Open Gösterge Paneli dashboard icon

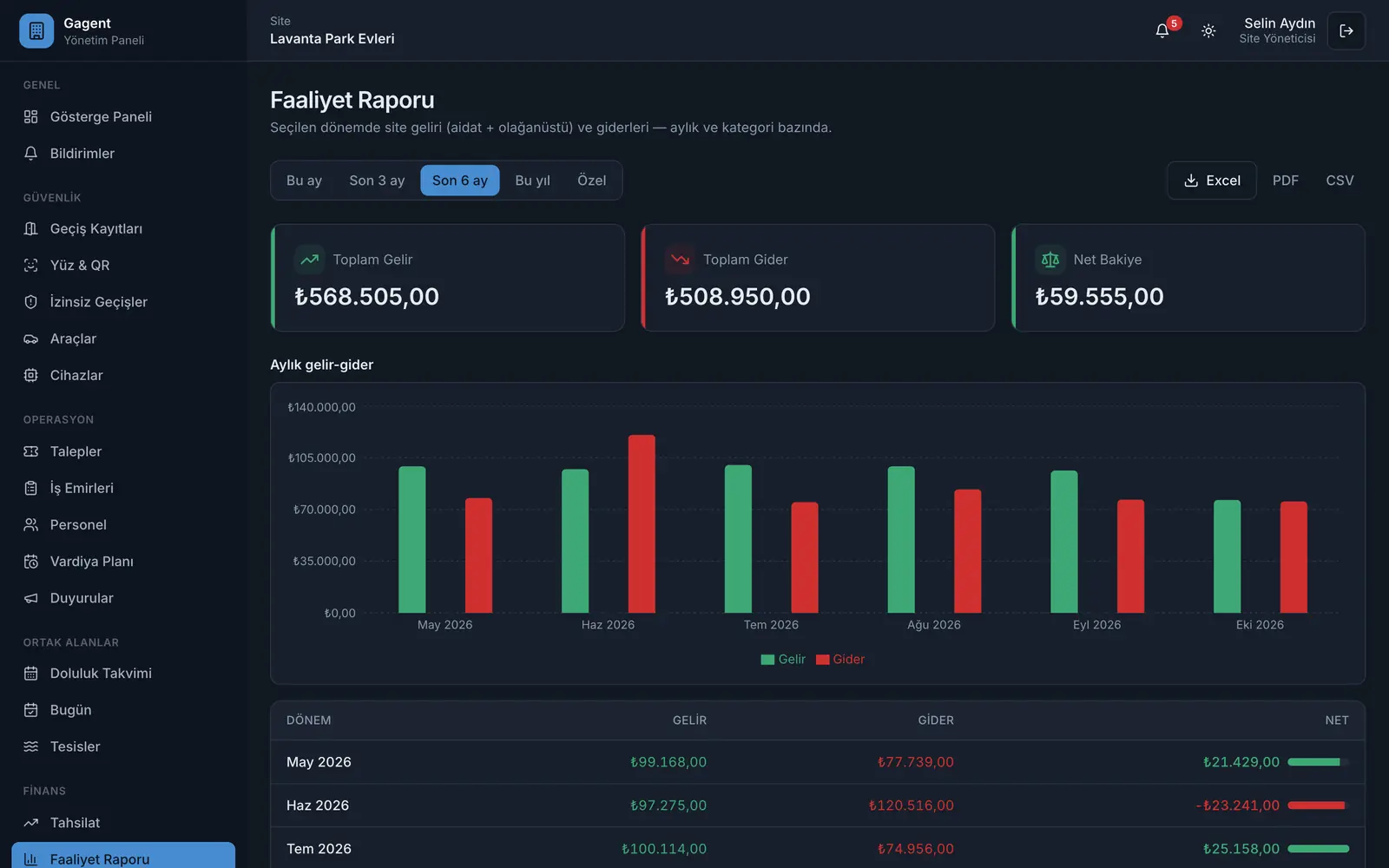(31, 117)
